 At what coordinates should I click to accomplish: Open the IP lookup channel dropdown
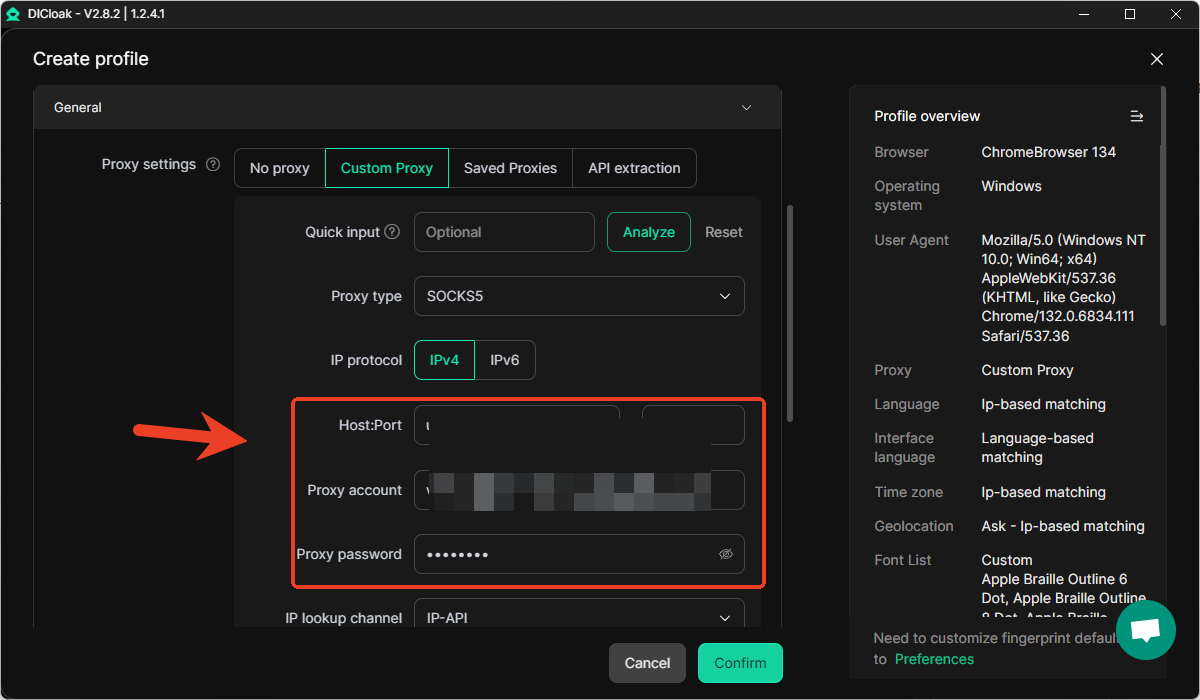tap(579, 617)
